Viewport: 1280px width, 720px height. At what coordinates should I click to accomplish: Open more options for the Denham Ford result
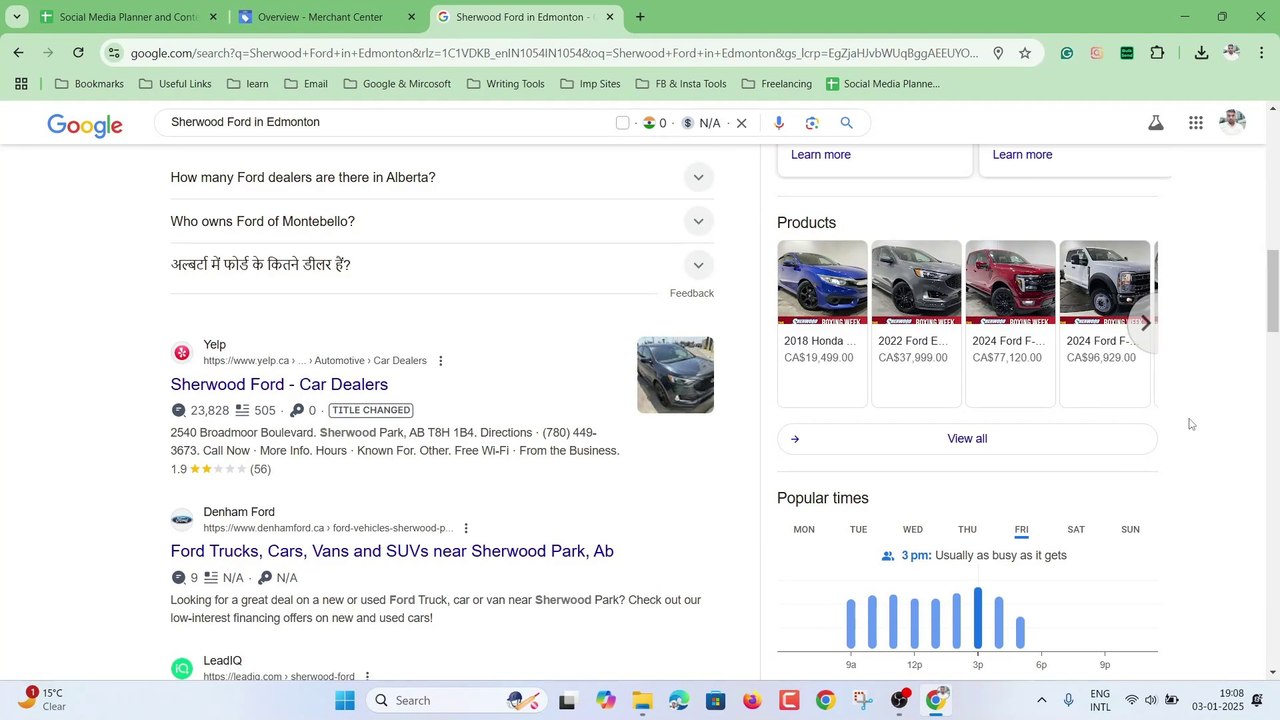click(x=466, y=528)
